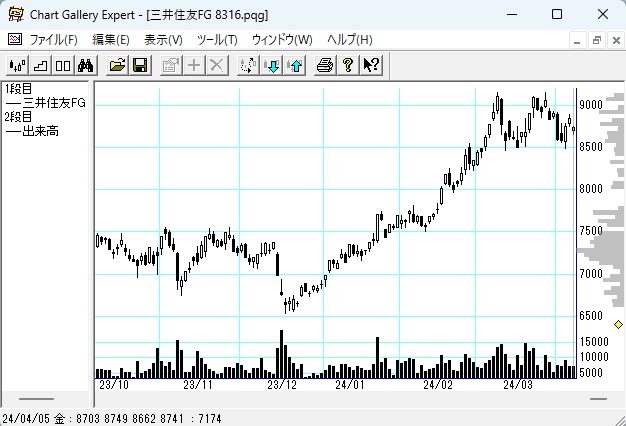Click the blue down arrow icon
This screenshot has width=626, height=426.
pyautogui.click(x=272, y=65)
